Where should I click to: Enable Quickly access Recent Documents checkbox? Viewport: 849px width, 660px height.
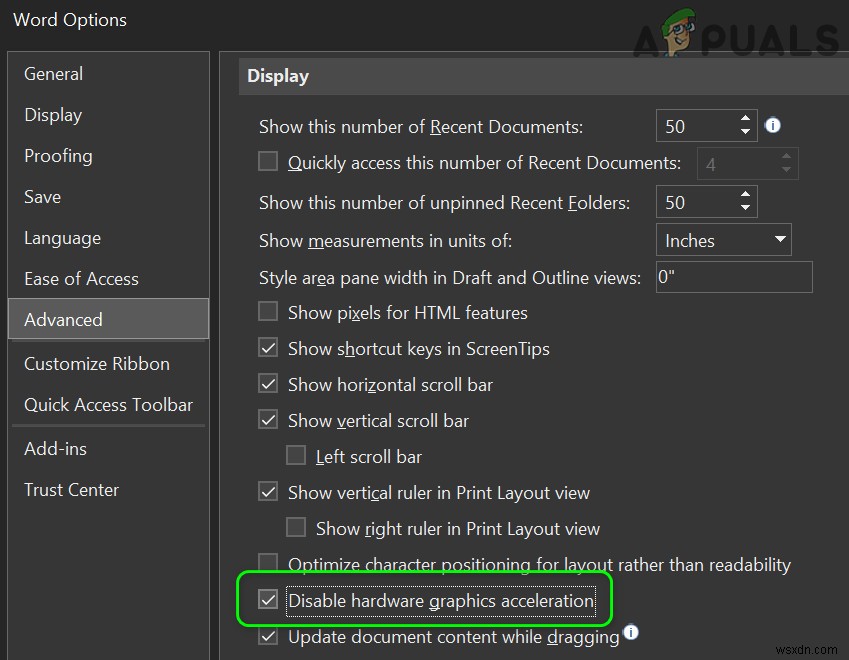click(268, 161)
